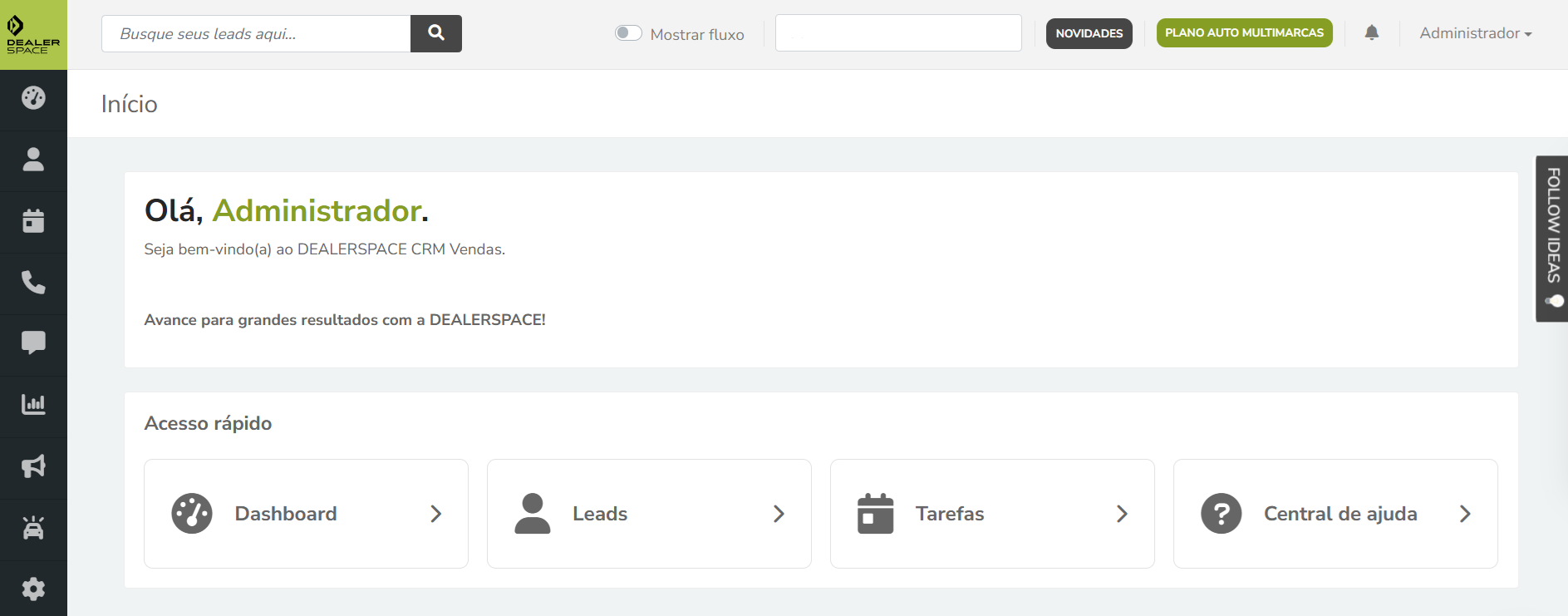
Task: Click the empty input field beside Mostrar fluxo
Action: 898,33
